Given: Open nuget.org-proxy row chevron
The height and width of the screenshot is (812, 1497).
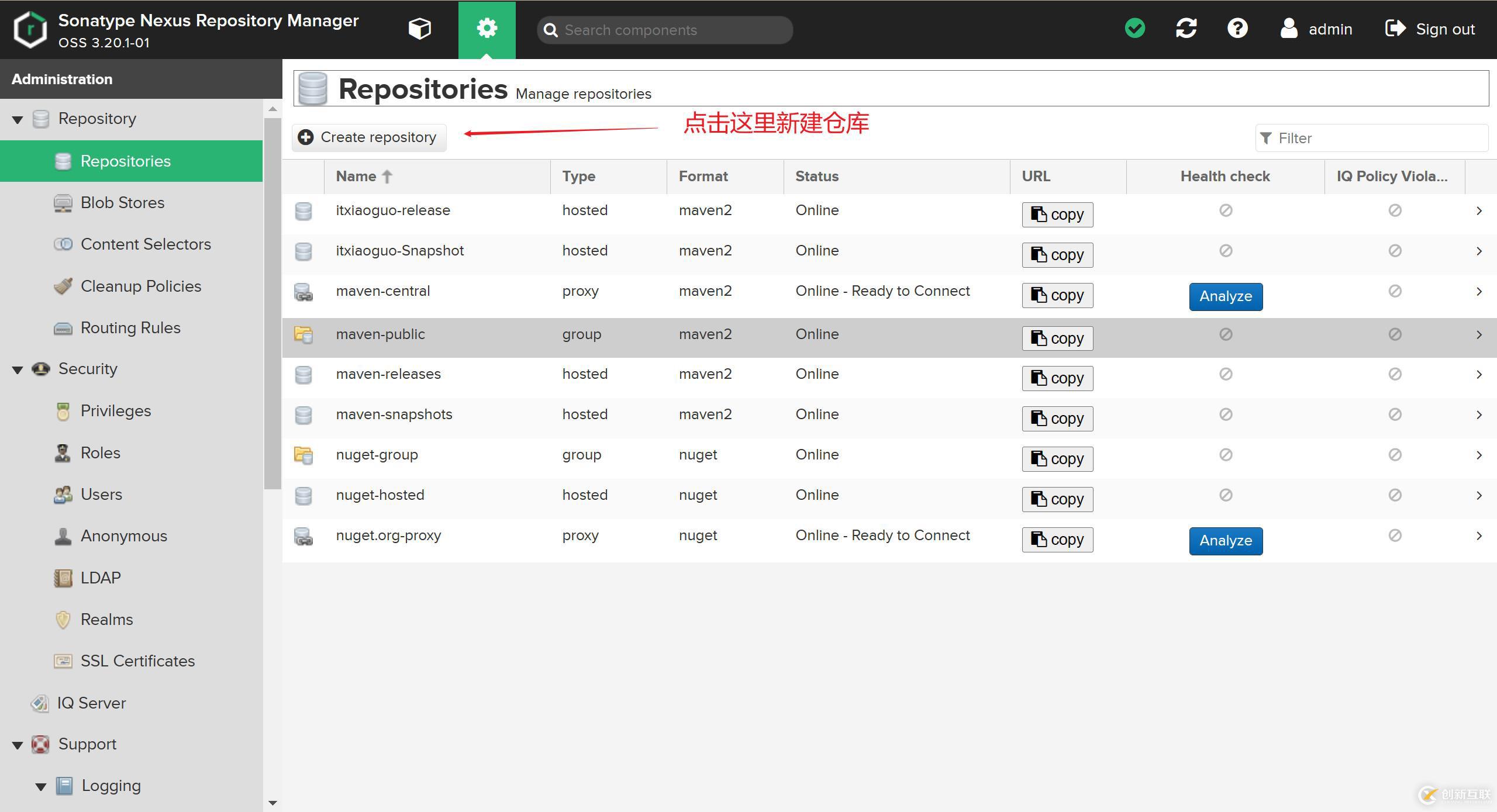Looking at the screenshot, I should coord(1479,535).
